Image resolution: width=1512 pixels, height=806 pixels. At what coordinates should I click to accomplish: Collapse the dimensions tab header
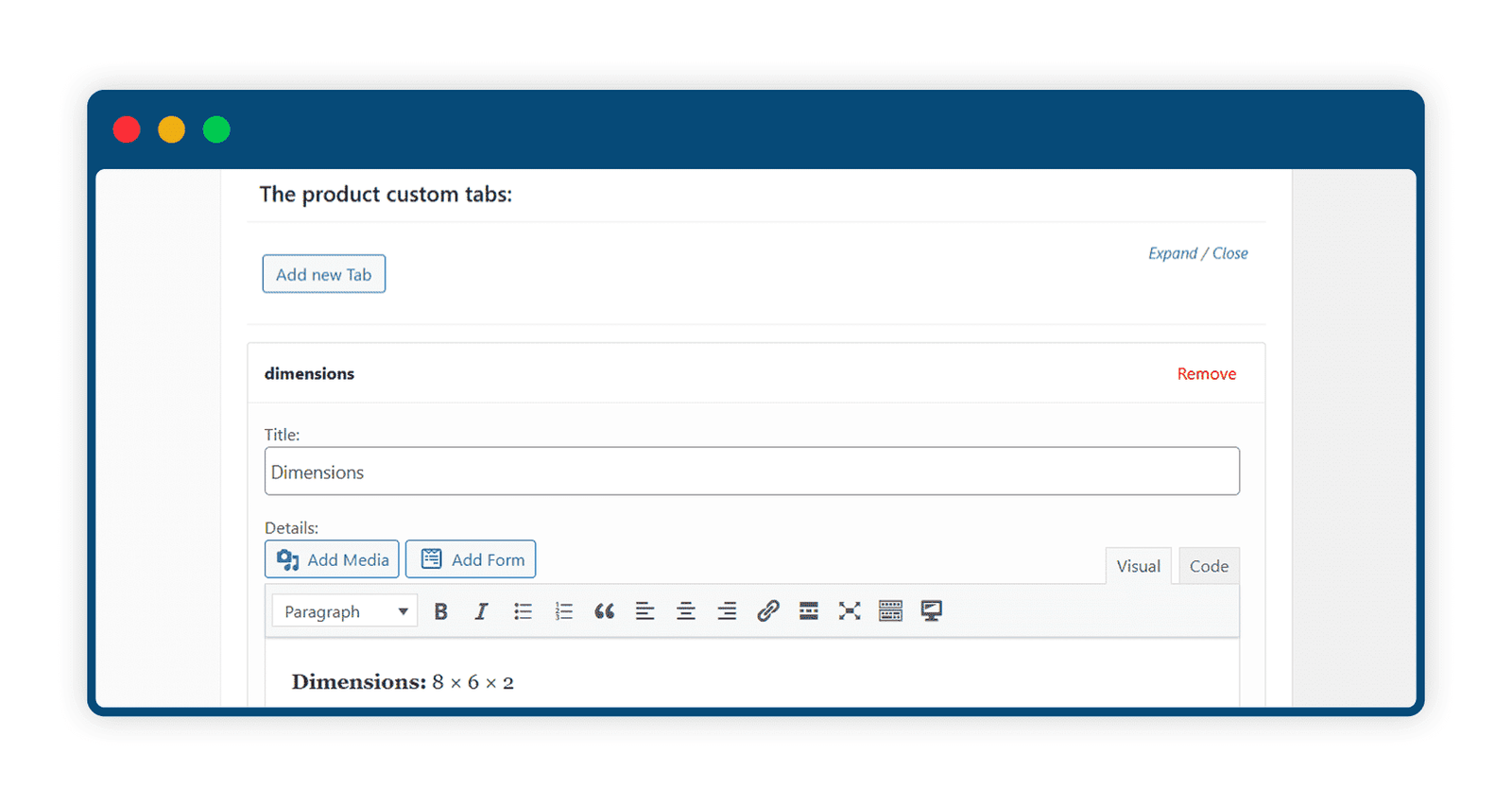(756, 373)
